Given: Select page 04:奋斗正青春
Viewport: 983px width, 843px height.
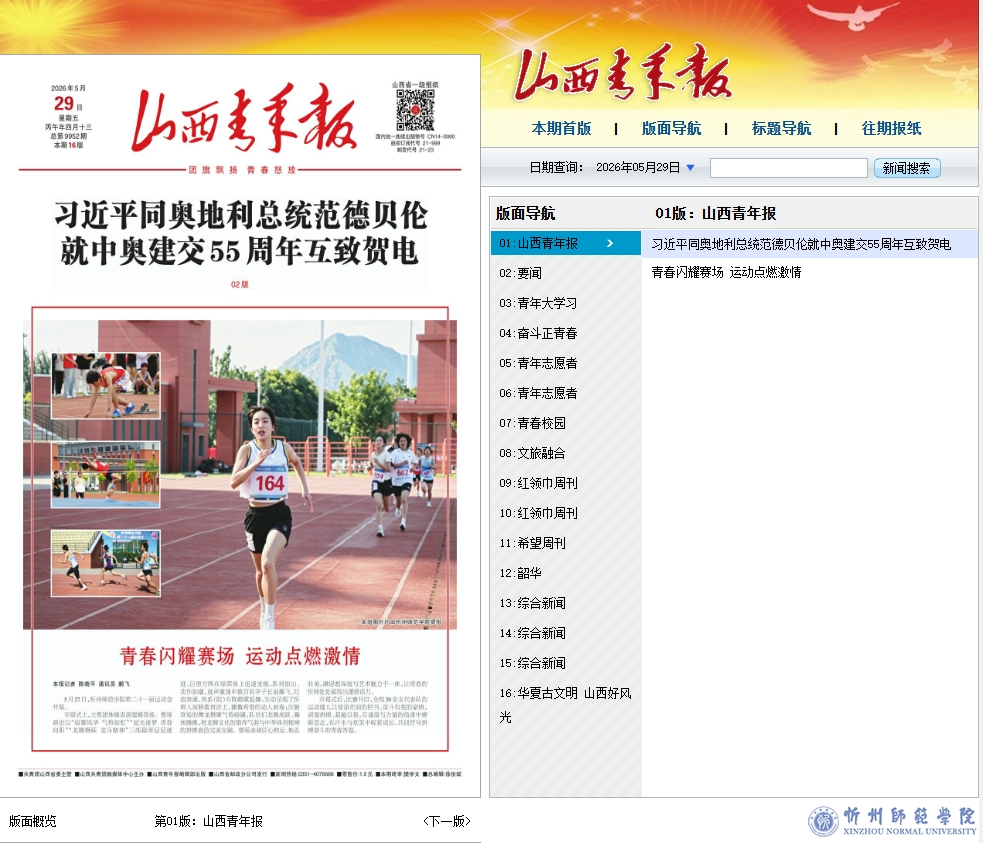Looking at the screenshot, I should click(x=538, y=333).
